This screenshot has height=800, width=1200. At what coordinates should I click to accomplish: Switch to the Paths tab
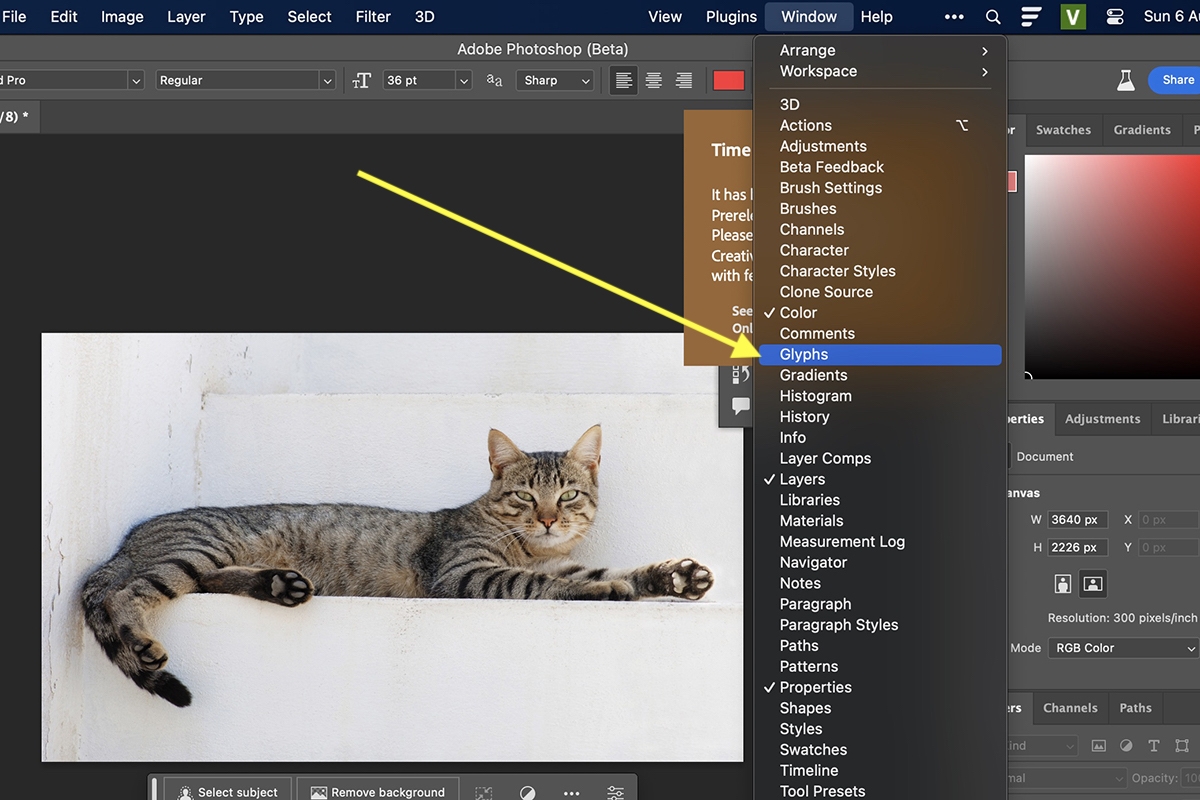click(1135, 708)
